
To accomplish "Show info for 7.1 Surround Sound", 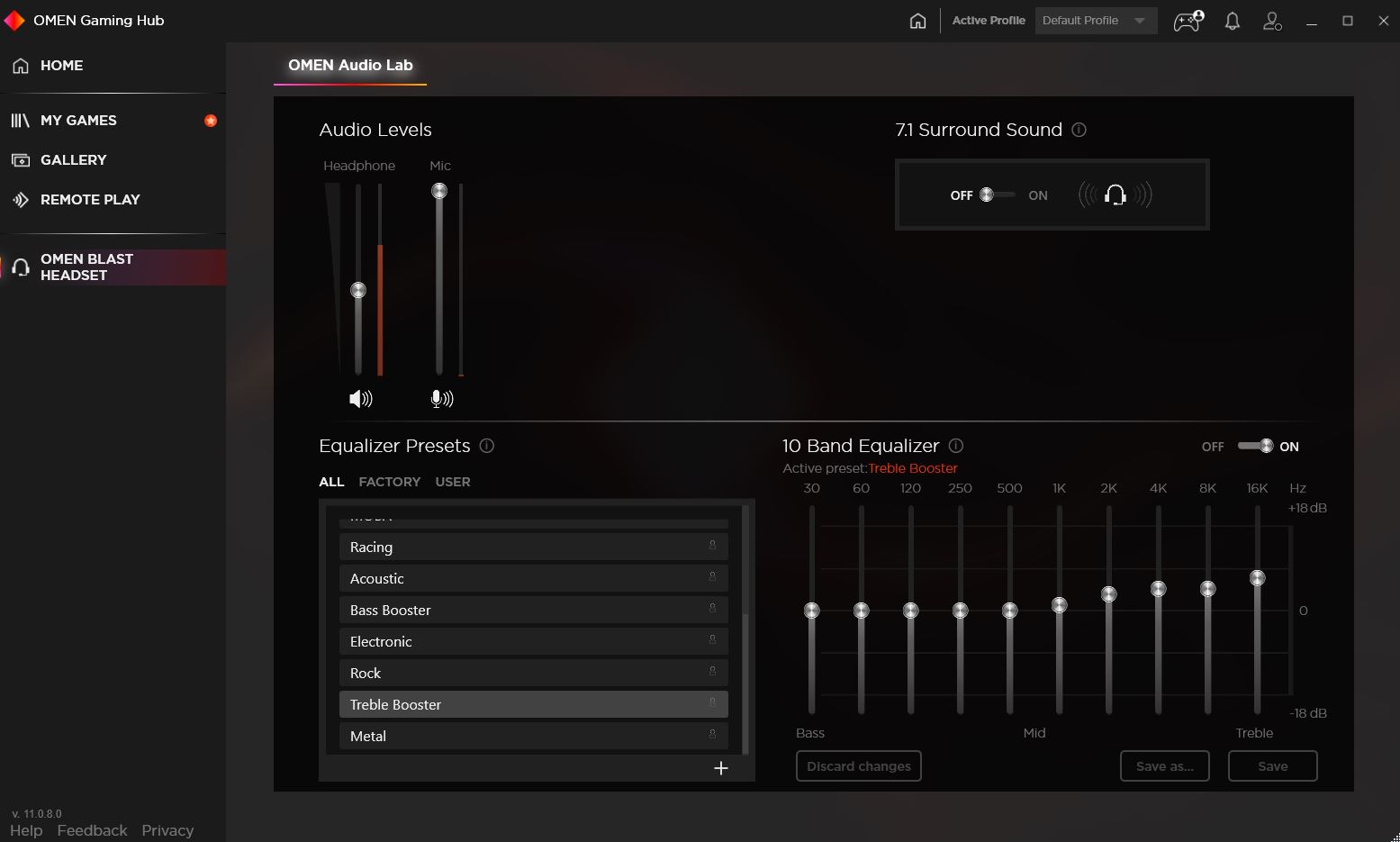I will [1079, 130].
